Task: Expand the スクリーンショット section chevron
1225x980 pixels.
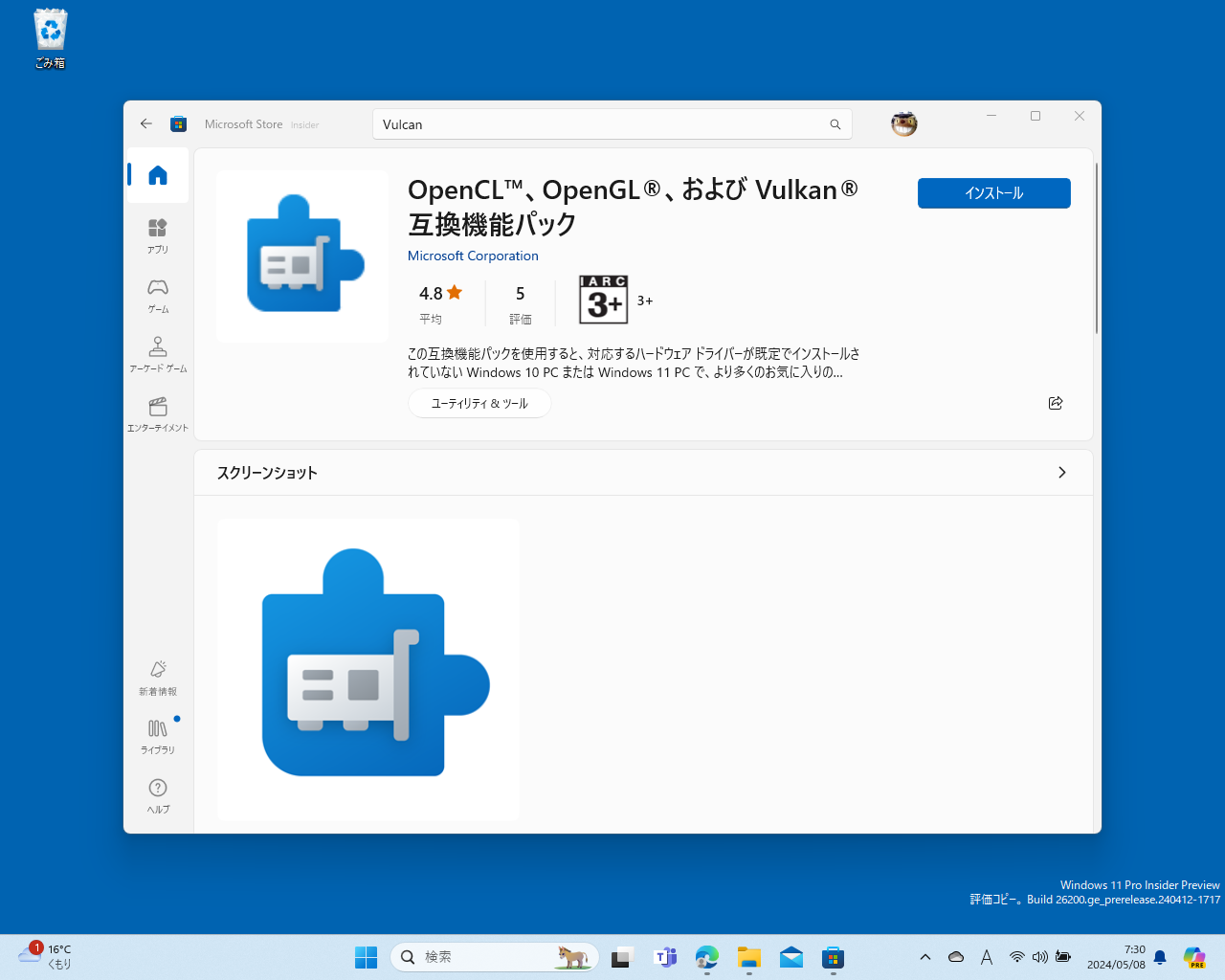Action: click(1061, 473)
